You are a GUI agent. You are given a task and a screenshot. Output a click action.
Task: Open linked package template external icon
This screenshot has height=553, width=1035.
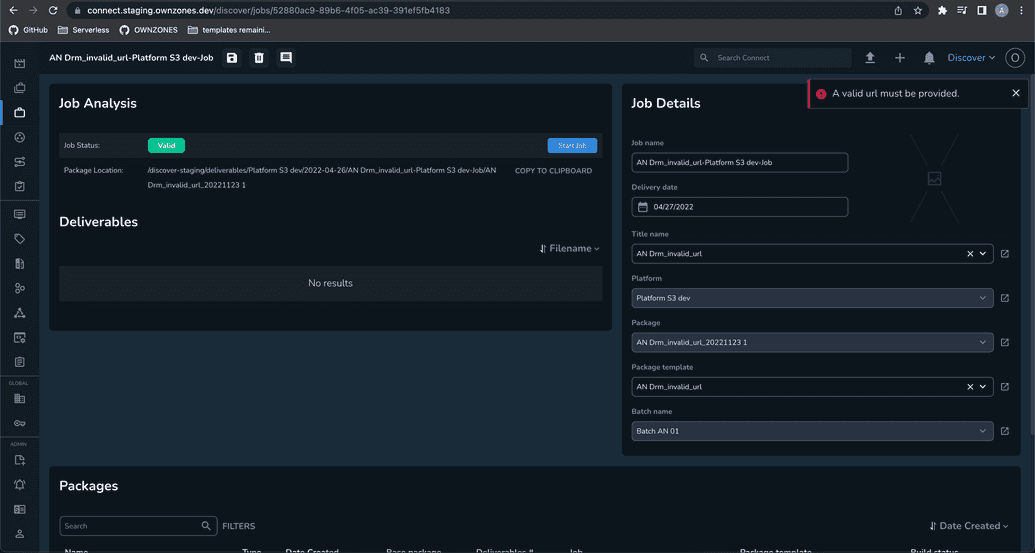pyautogui.click(x=1005, y=387)
